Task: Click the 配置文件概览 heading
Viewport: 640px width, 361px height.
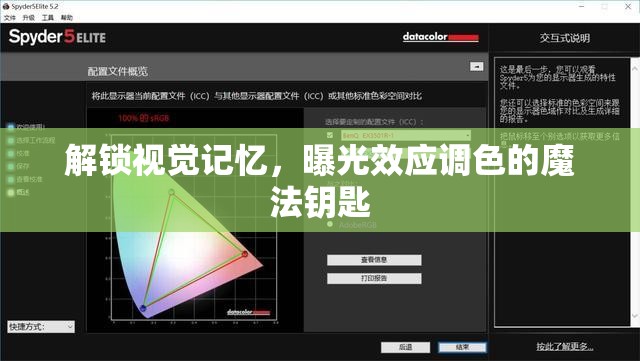Action: (118, 72)
